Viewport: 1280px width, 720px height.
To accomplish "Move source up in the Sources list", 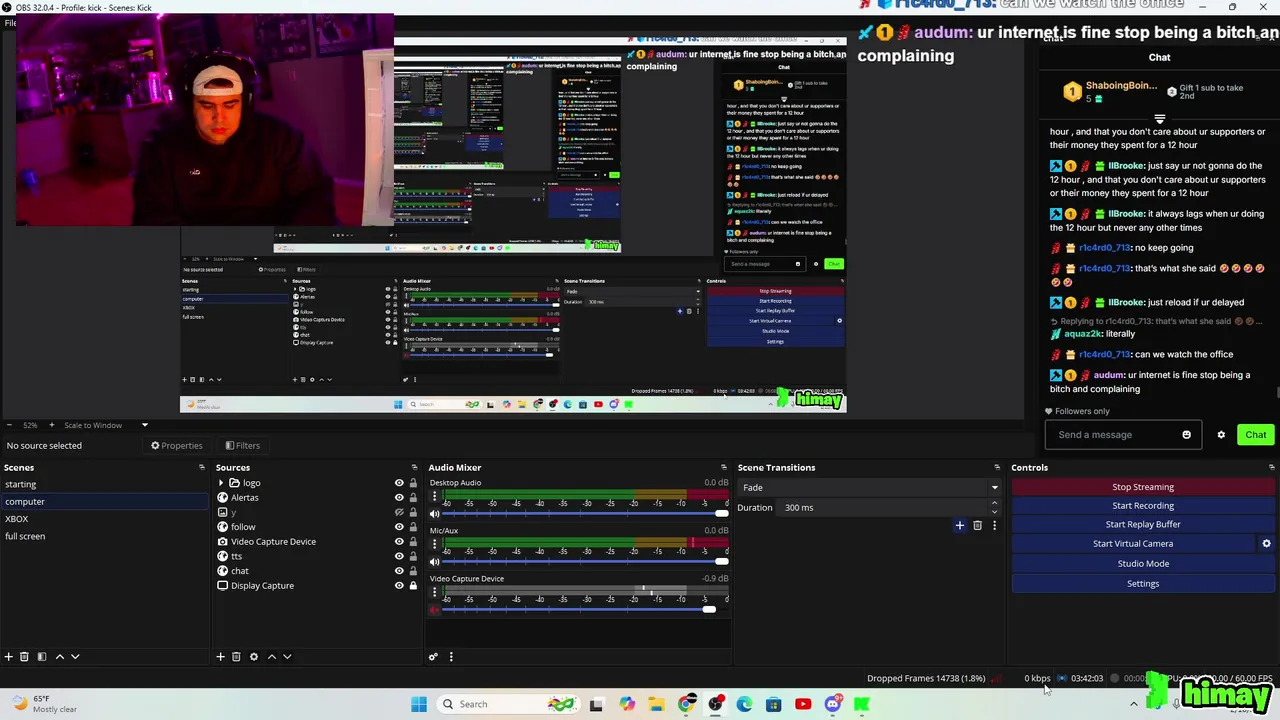I will (271, 657).
